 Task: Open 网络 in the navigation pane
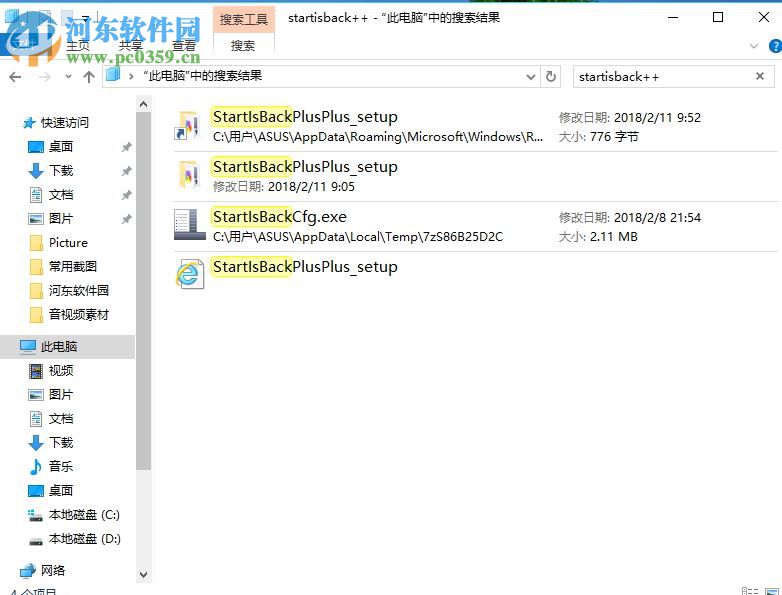tap(52, 570)
